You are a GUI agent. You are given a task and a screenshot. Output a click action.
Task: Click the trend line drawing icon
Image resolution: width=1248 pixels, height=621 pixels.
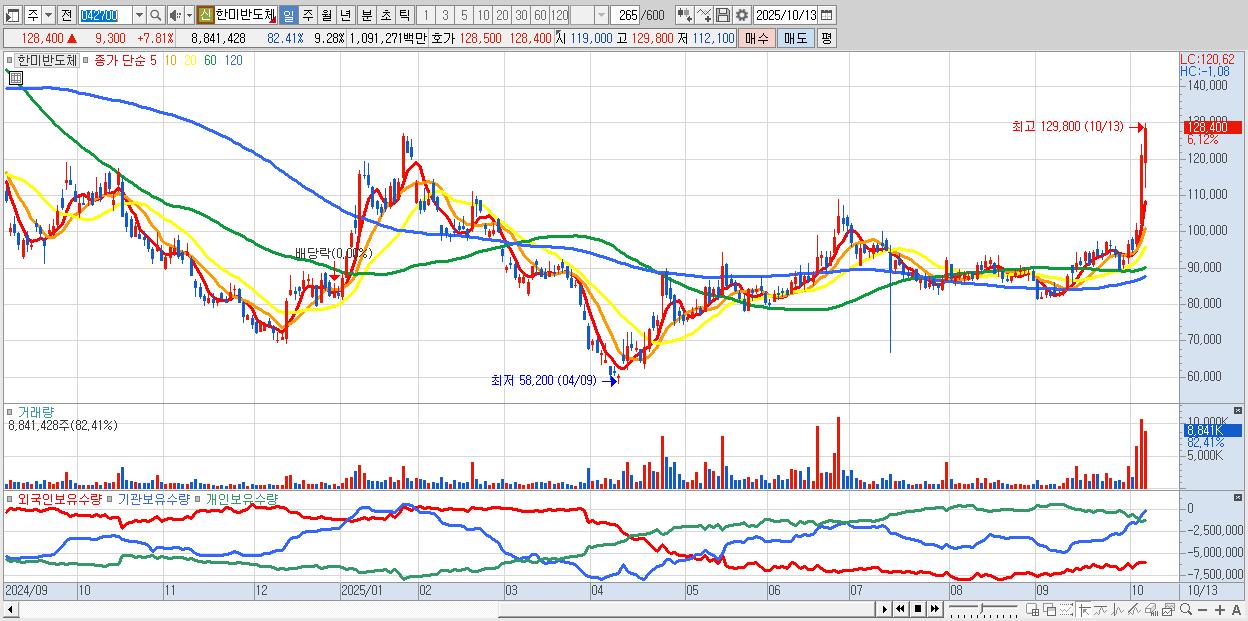(1135, 610)
